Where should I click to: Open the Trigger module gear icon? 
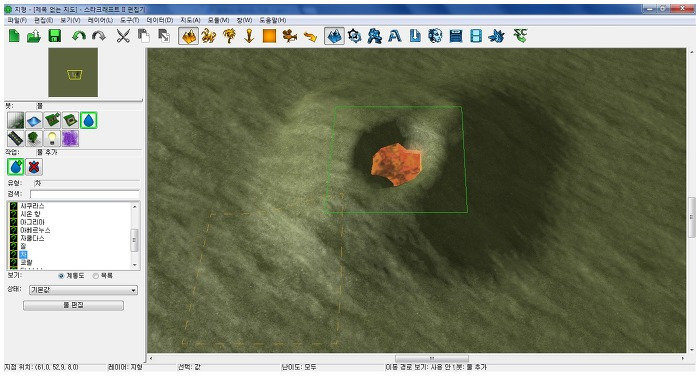(x=354, y=36)
